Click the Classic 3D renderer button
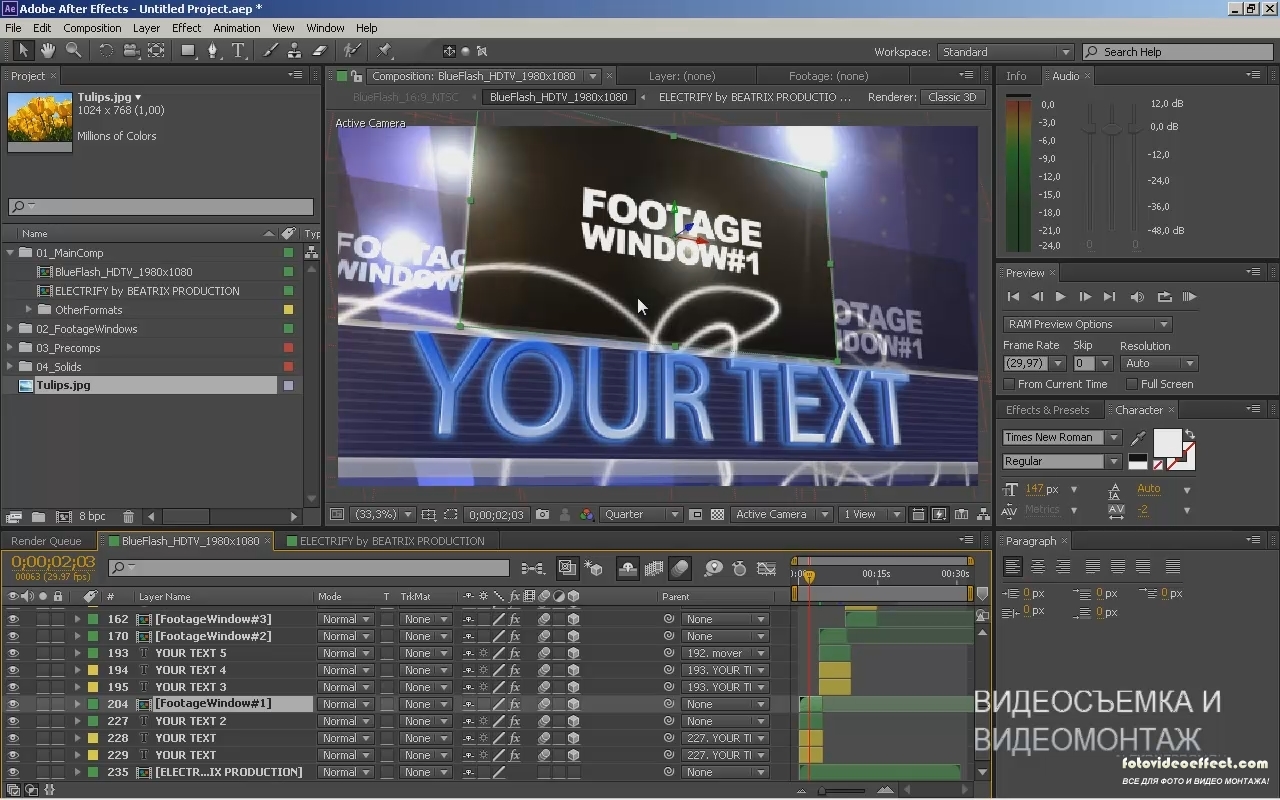1280x800 pixels. pos(952,97)
